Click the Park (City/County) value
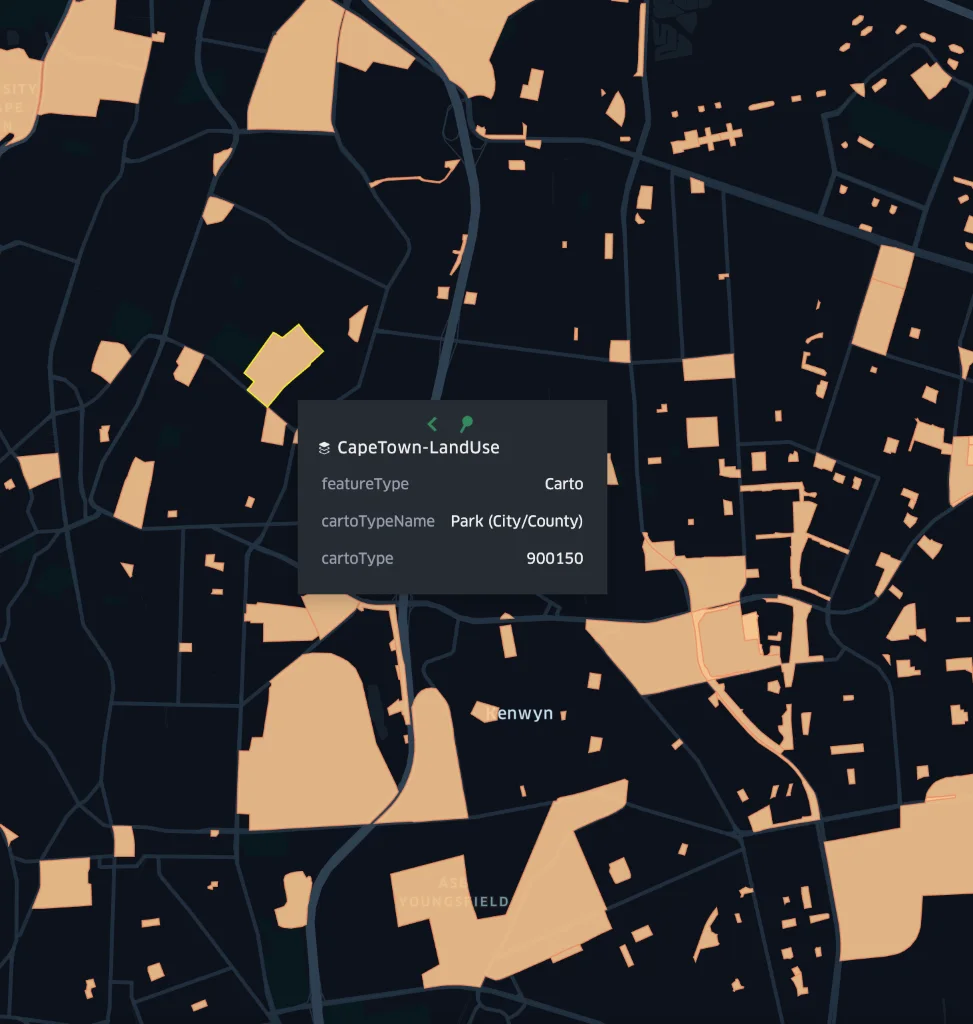This screenshot has height=1024, width=973. tap(519, 521)
